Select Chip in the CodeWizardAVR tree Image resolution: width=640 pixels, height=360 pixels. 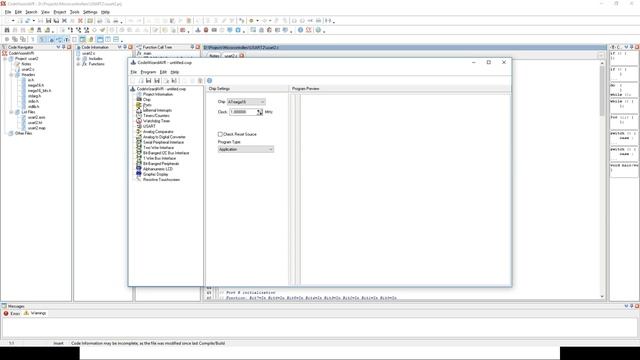[x=147, y=100]
